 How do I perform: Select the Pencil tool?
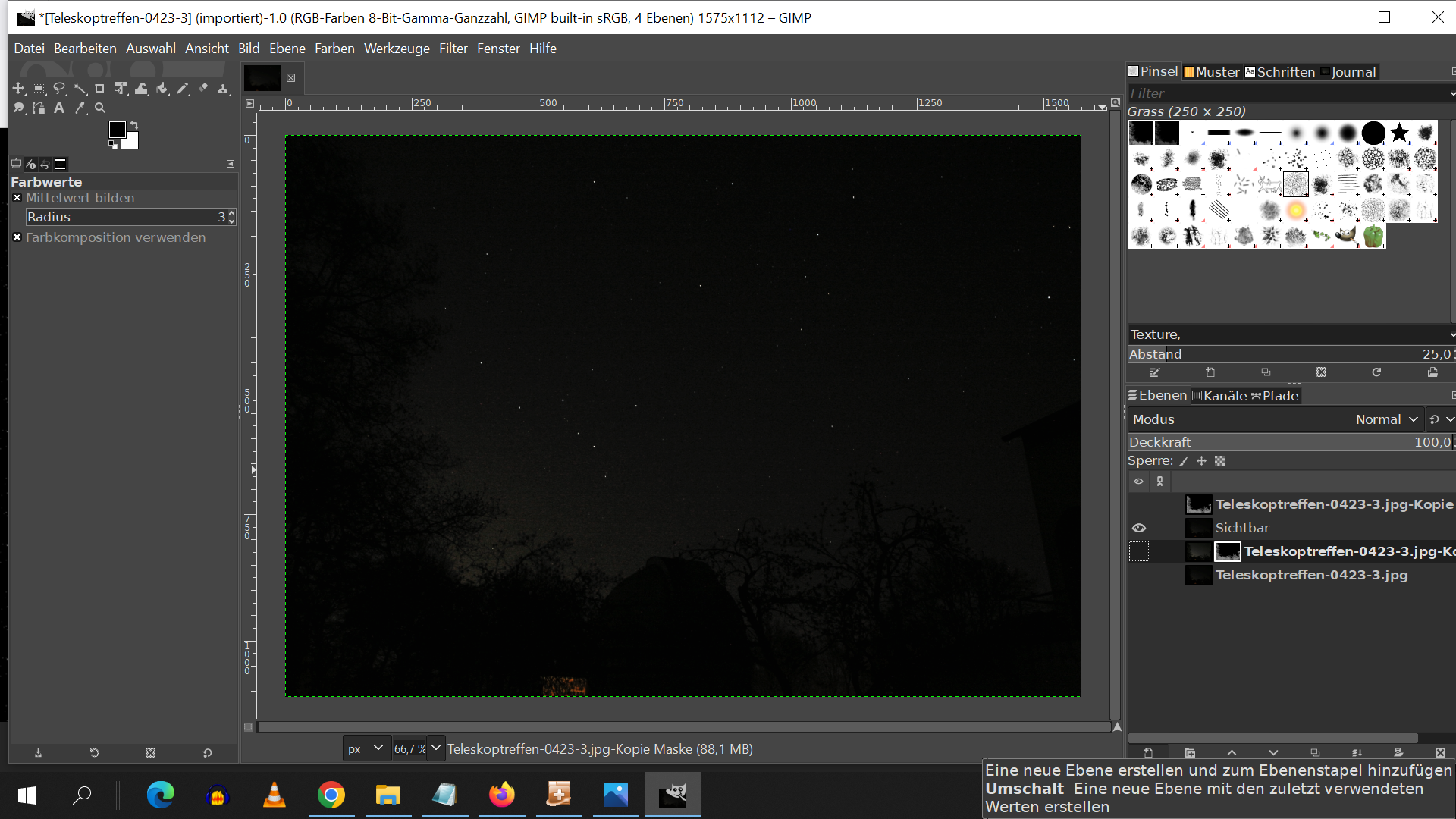coord(182,89)
